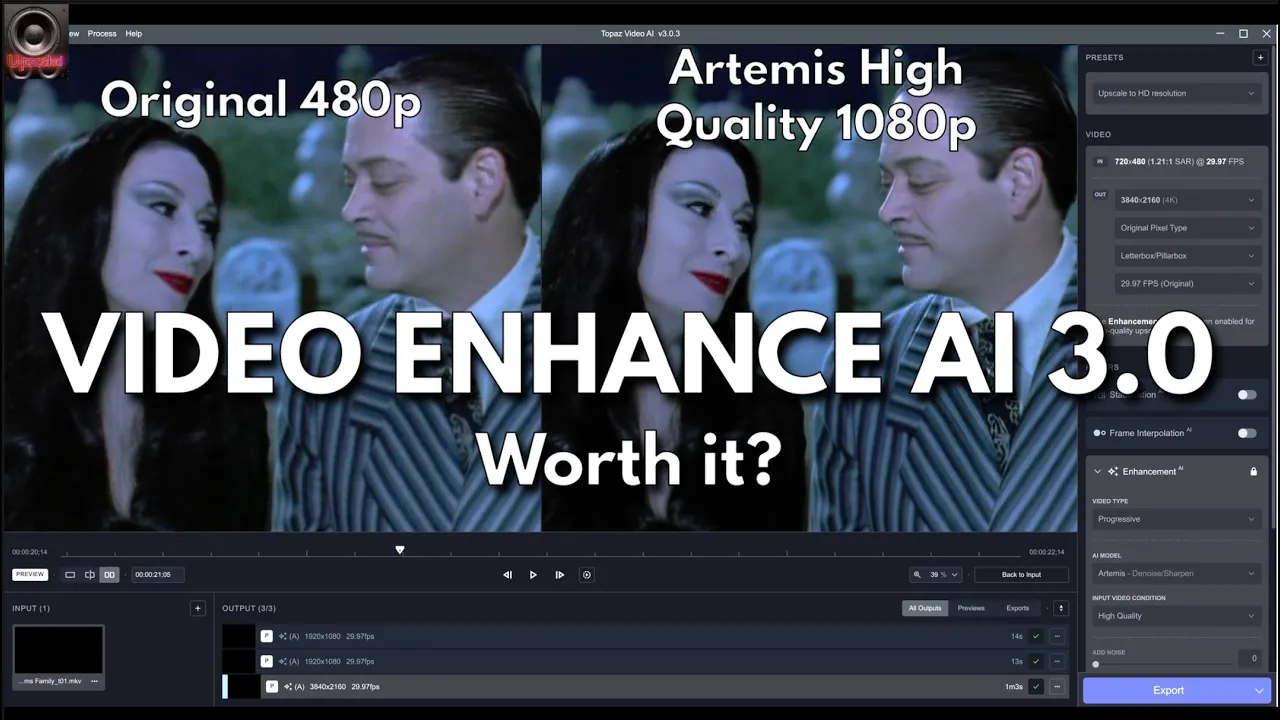This screenshot has height=720, width=1280.
Task: Open options for ms Family_t01.mkv
Action: click(94, 681)
